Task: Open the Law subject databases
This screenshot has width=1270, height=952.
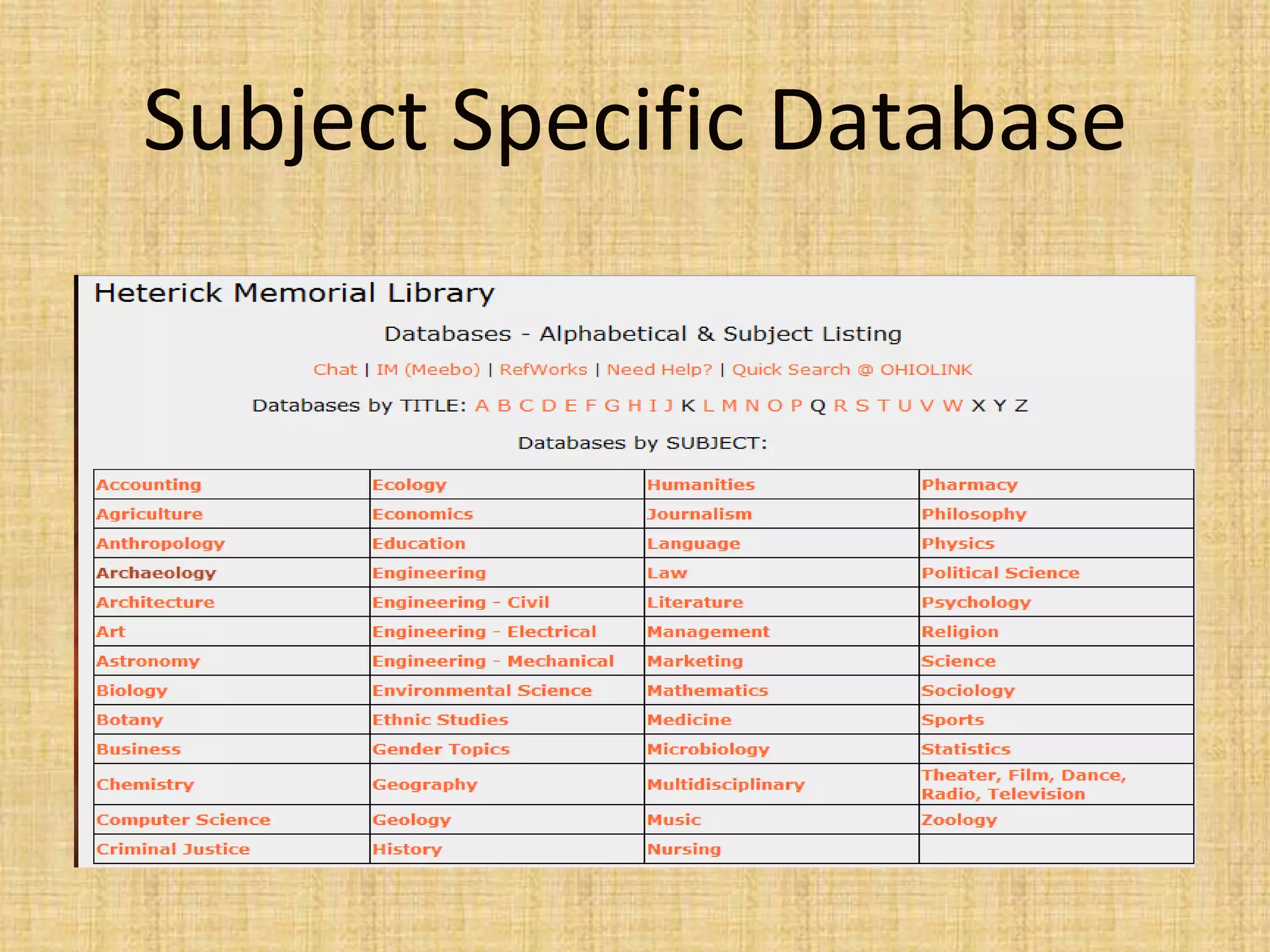Action: tap(667, 573)
